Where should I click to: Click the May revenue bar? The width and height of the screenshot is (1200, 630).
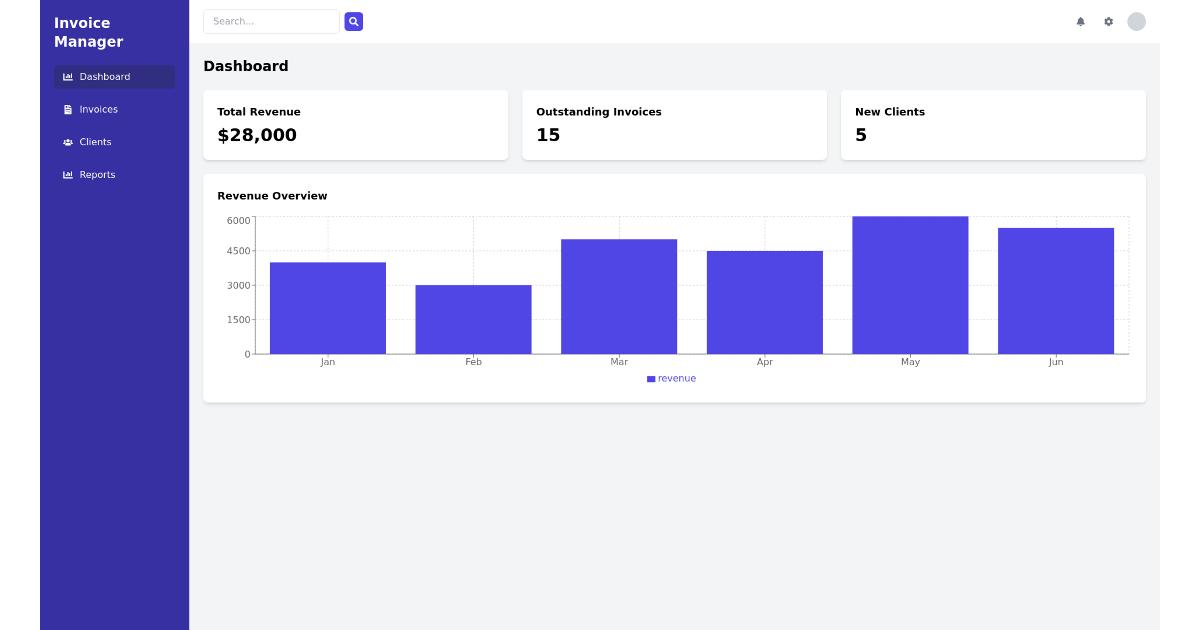[910, 285]
